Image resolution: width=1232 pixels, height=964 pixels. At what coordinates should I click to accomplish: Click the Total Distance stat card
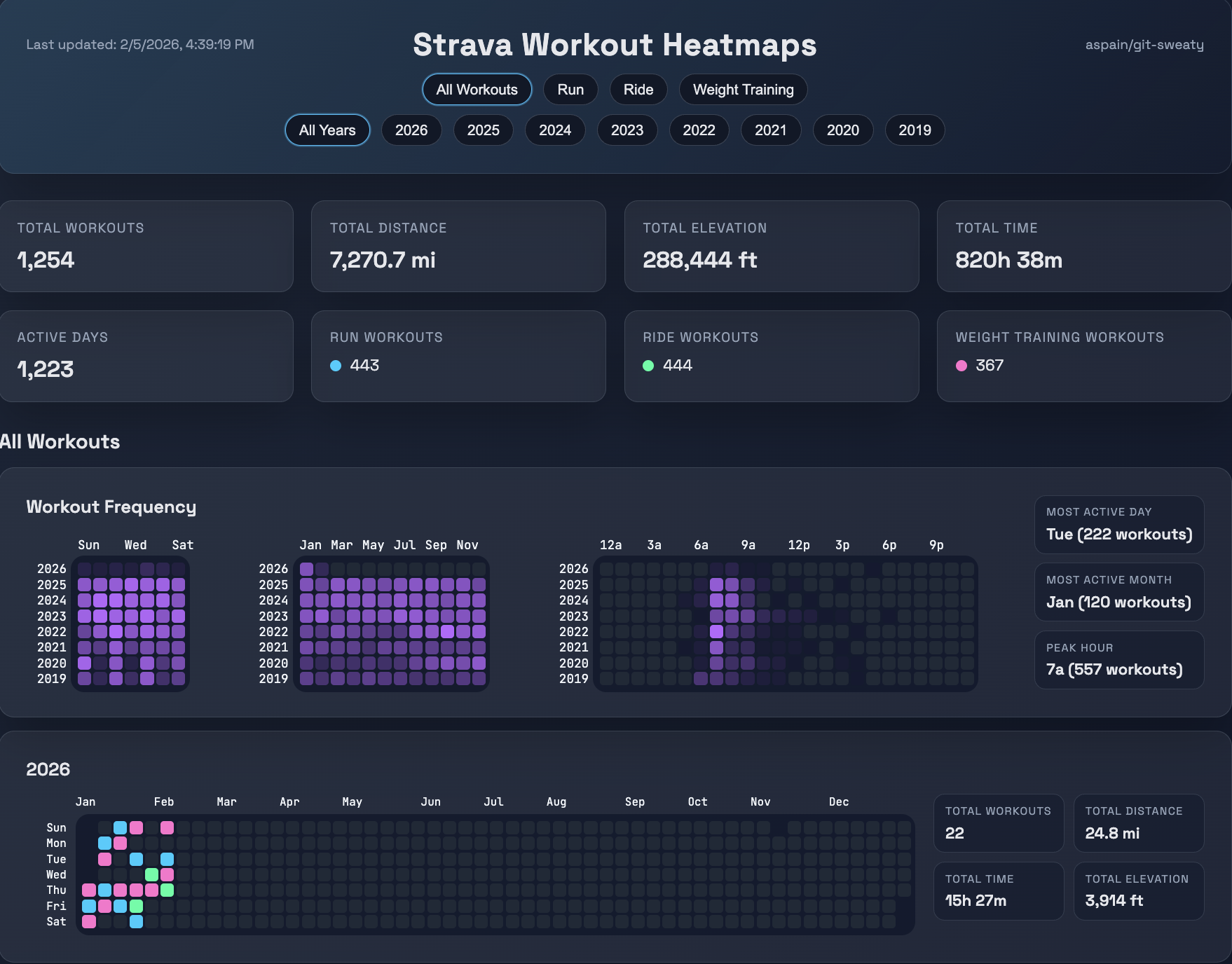pos(458,246)
